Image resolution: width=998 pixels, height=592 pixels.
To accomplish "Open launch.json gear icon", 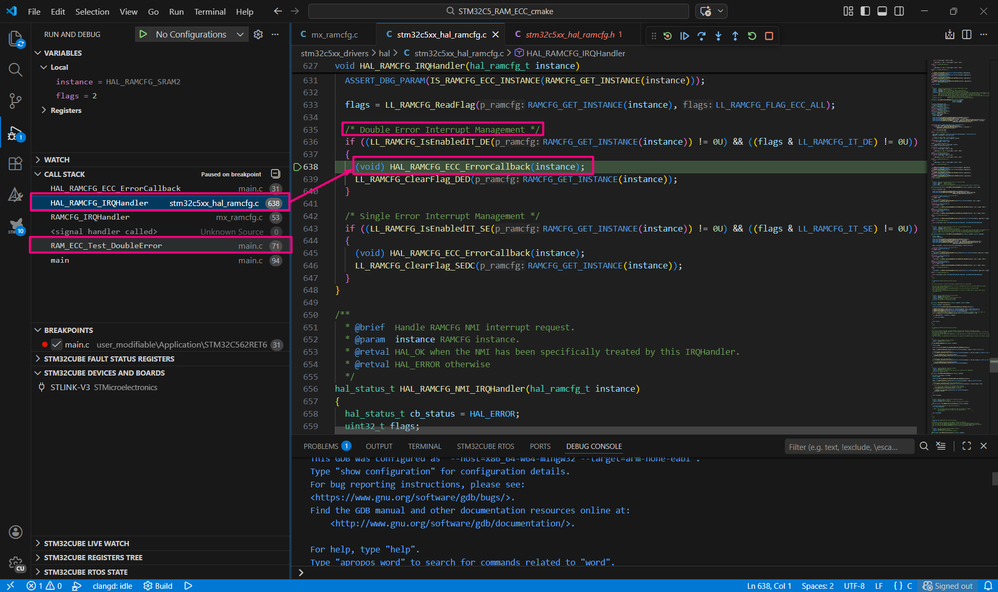I will coord(258,34).
